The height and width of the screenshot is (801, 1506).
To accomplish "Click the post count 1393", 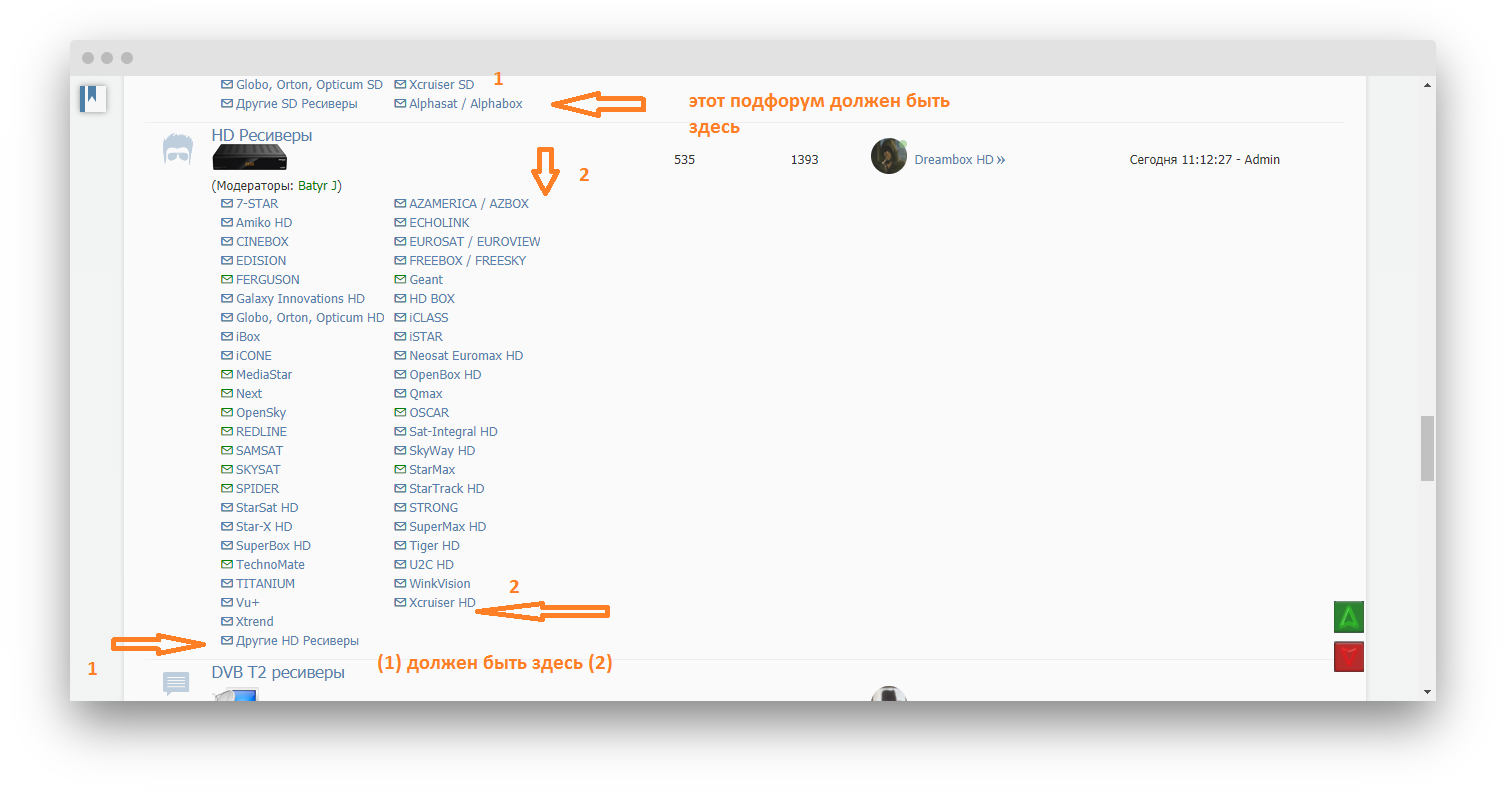I will pyautogui.click(x=804, y=160).
